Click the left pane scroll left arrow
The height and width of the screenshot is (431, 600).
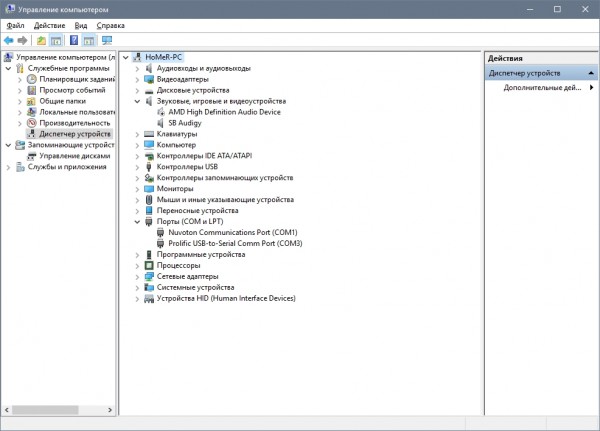[7, 410]
